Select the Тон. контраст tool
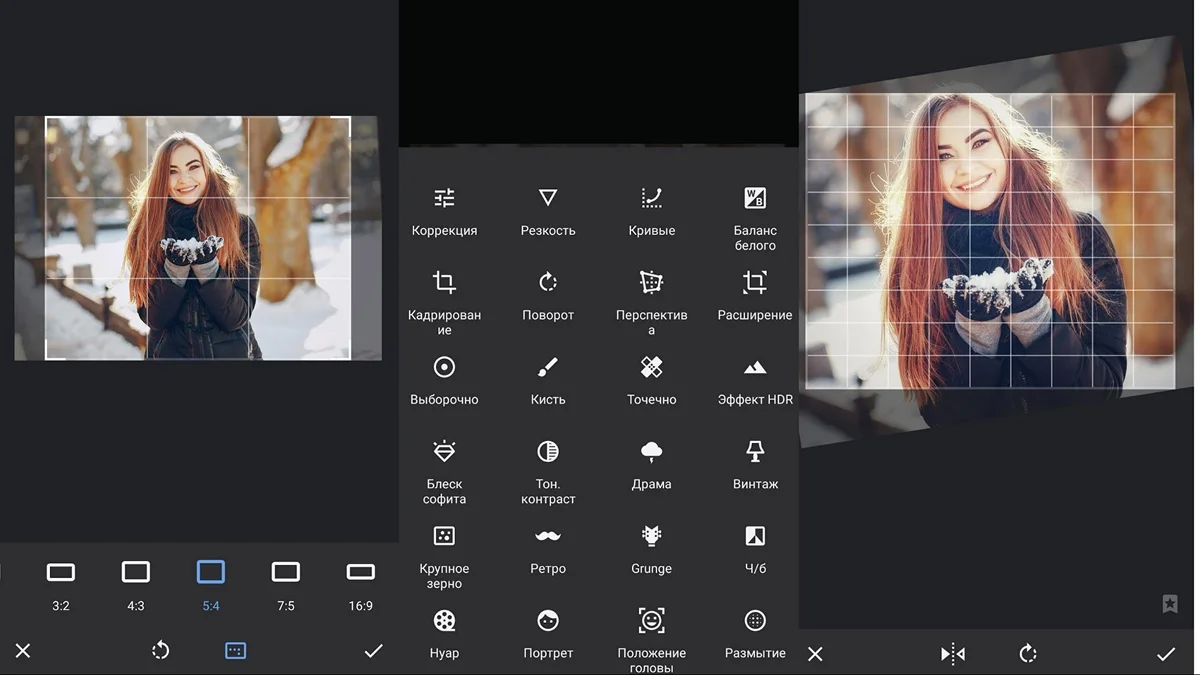 point(548,472)
